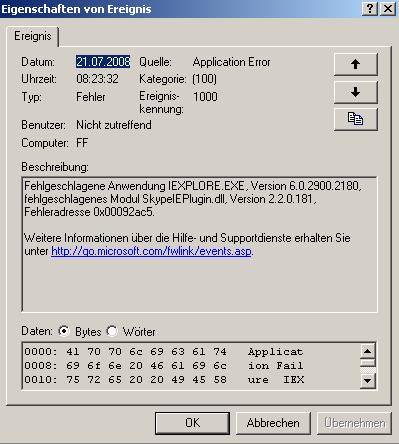Click description line mentioning IEXPLORE.EXE

[x=193, y=186]
